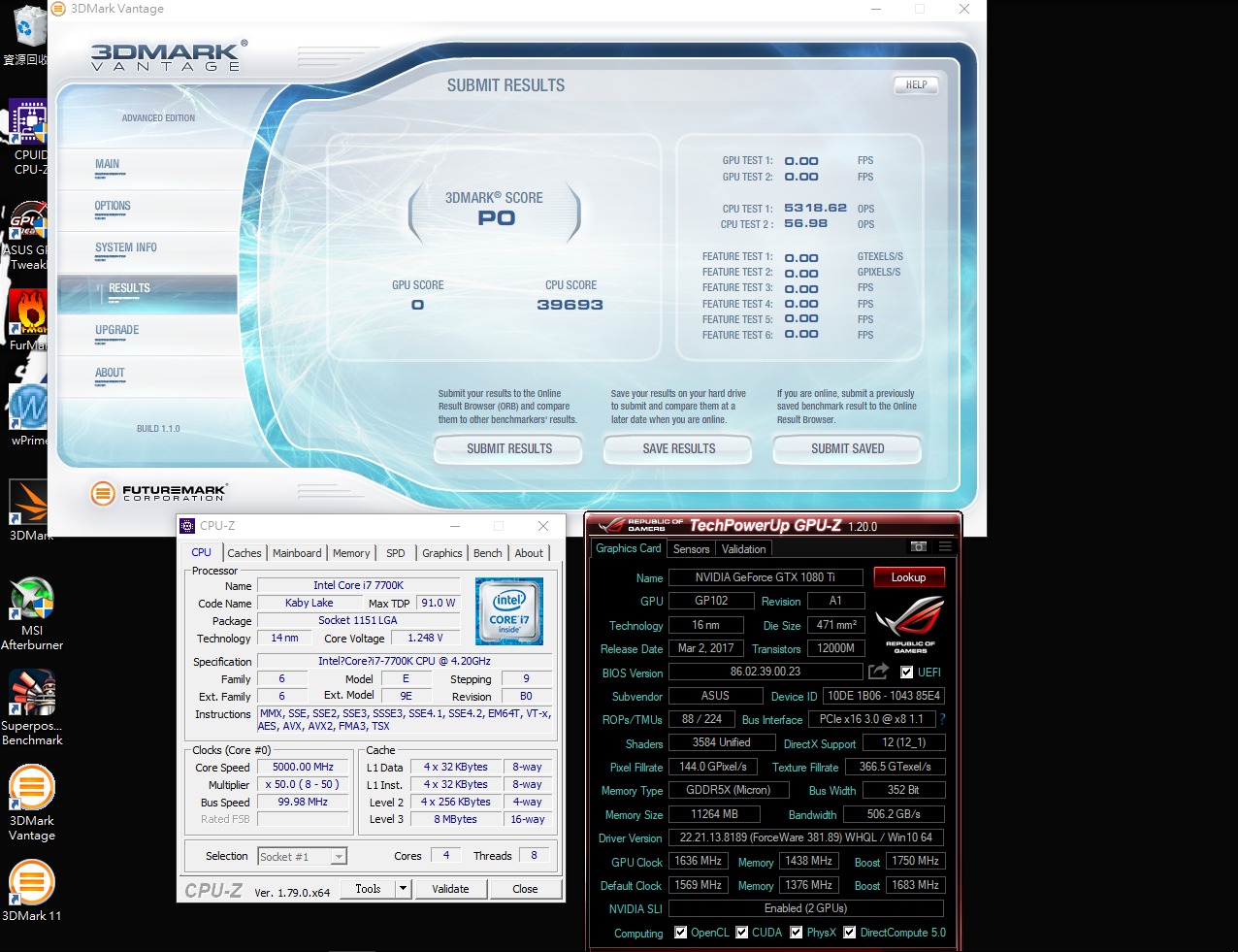Click the Intel Core i7 logo in CPU-Z
This screenshot has width=1238, height=952.
click(509, 611)
